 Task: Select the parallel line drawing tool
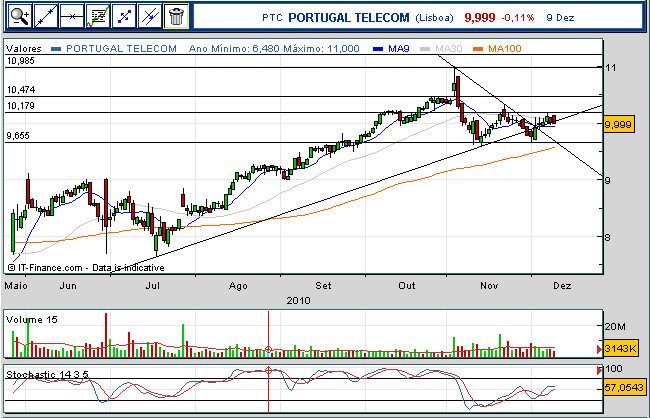tap(150, 16)
